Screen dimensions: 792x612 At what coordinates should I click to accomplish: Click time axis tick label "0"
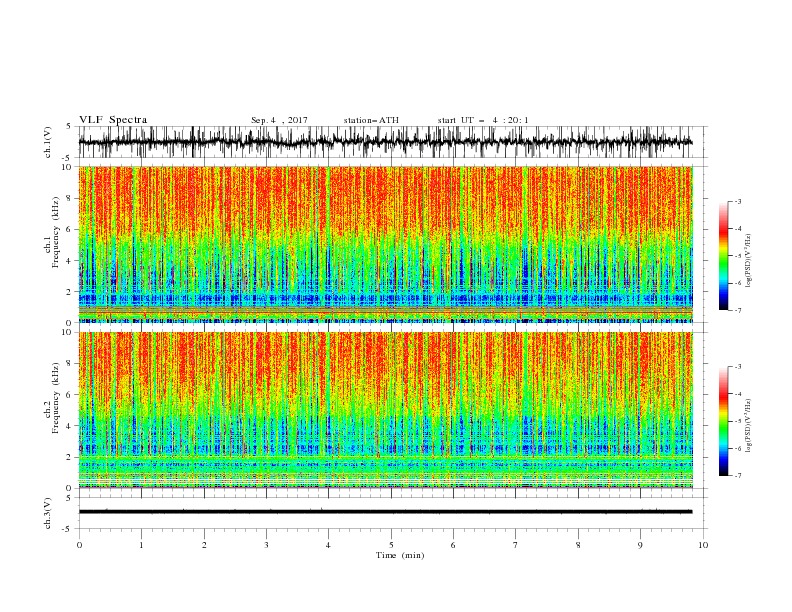(x=79, y=545)
